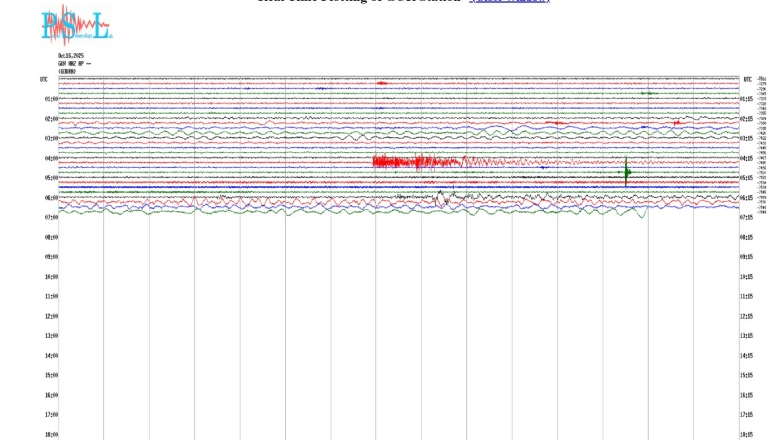Select the 15:15 label on the right axis
Viewport: 782px width, 440px height.
[748, 375]
